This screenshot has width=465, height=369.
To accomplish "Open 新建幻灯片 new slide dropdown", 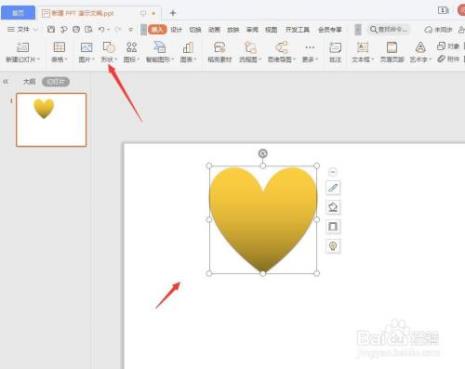I will coord(23,52).
